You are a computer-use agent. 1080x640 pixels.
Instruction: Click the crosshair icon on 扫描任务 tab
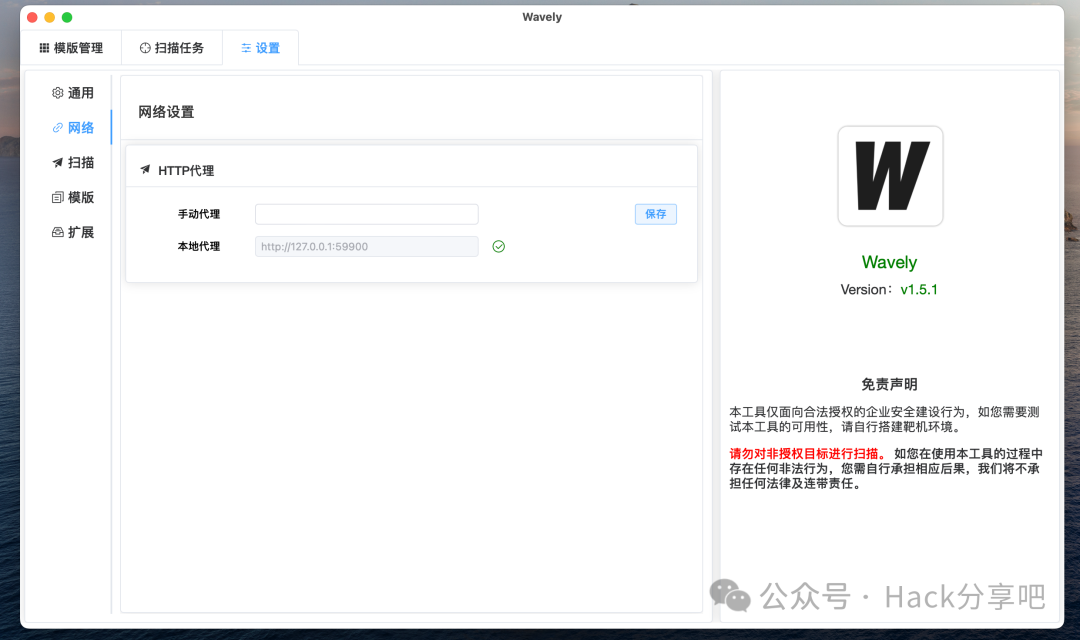[145, 48]
